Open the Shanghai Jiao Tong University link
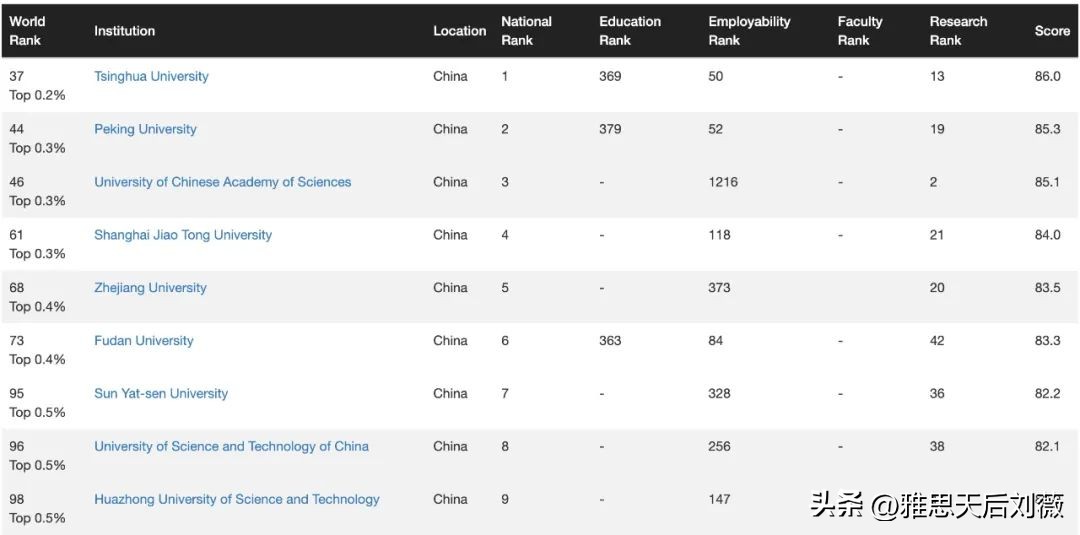This screenshot has height=535, width=1080. click(x=183, y=235)
